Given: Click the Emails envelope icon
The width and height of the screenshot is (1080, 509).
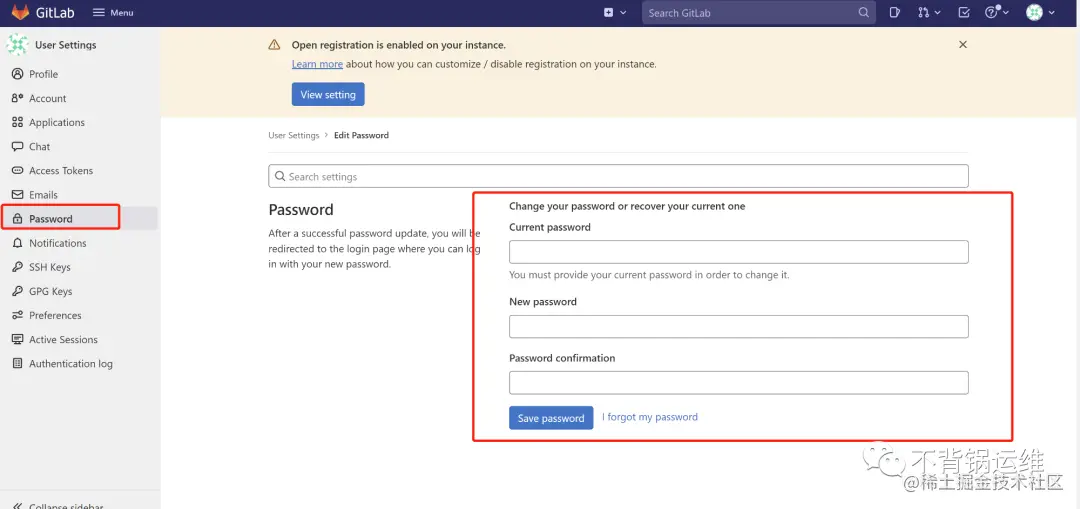Looking at the screenshot, I should (x=17, y=194).
